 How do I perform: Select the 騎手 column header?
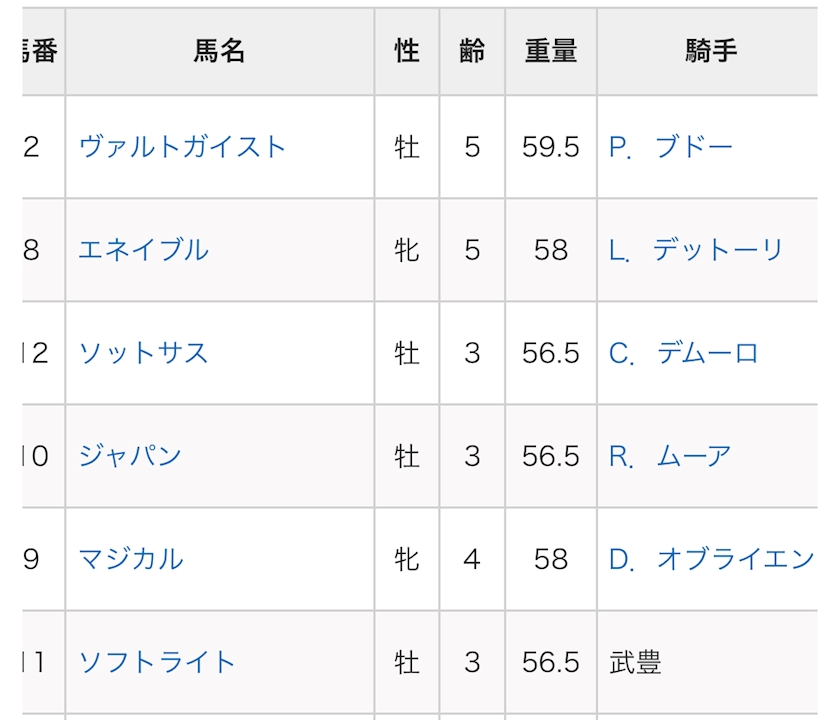click(x=711, y=52)
